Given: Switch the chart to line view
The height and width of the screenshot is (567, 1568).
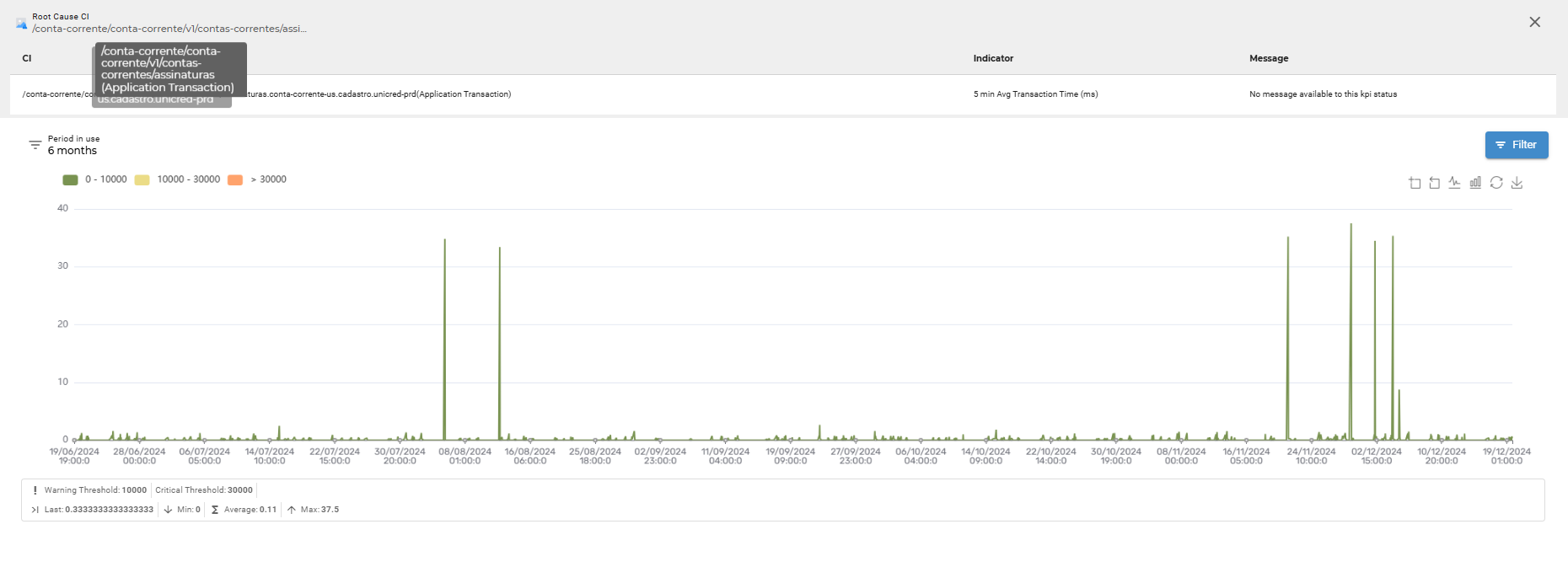Looking at the screenshot, I should click(x=1455, y=183).
